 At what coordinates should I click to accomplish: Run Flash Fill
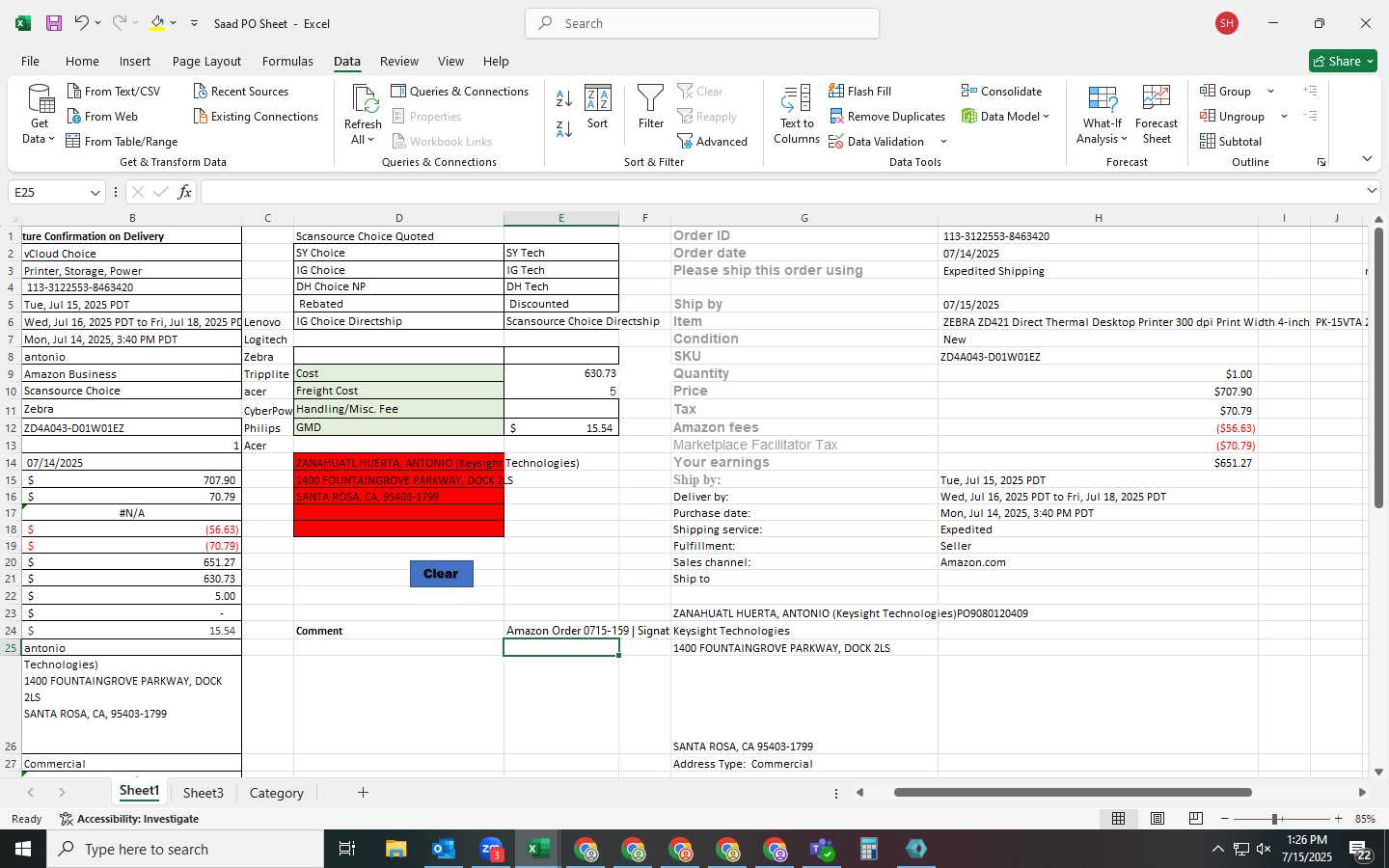859,91
